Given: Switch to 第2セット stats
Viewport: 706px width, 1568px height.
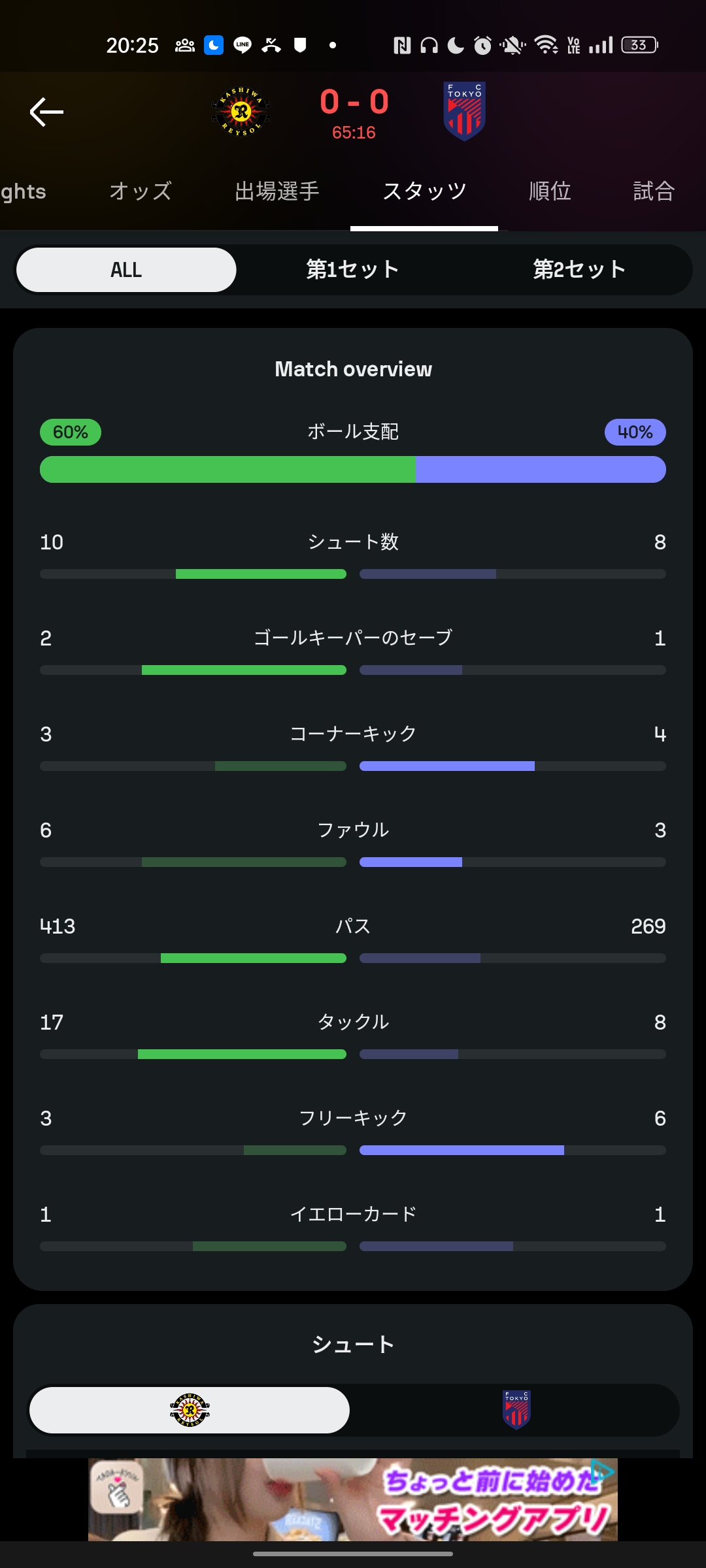Looking at the screenshot, I should [580, 270].
